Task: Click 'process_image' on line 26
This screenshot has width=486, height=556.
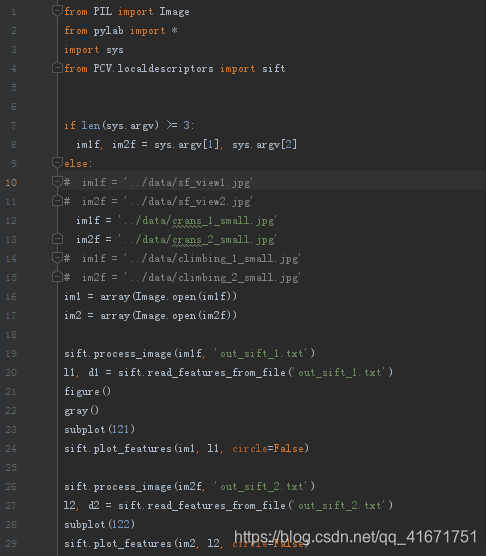Action: [x=133, y=486]
